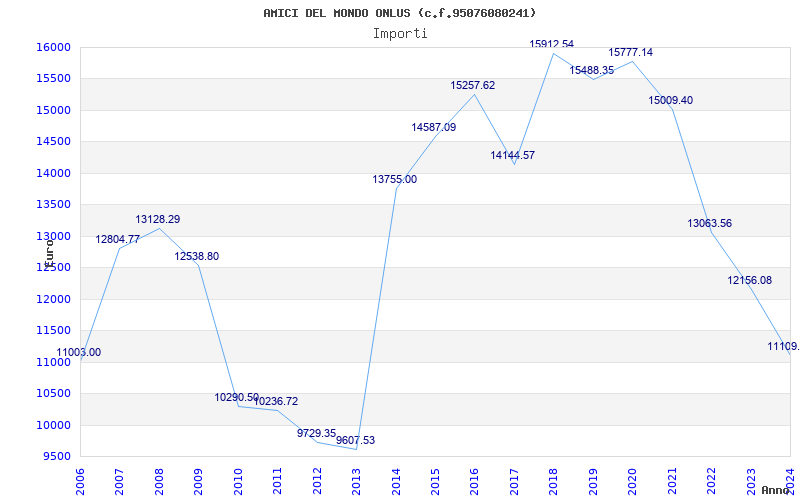Select the data label 14144.57
This screenshot has width=800, height=500.
pos(513,155)
